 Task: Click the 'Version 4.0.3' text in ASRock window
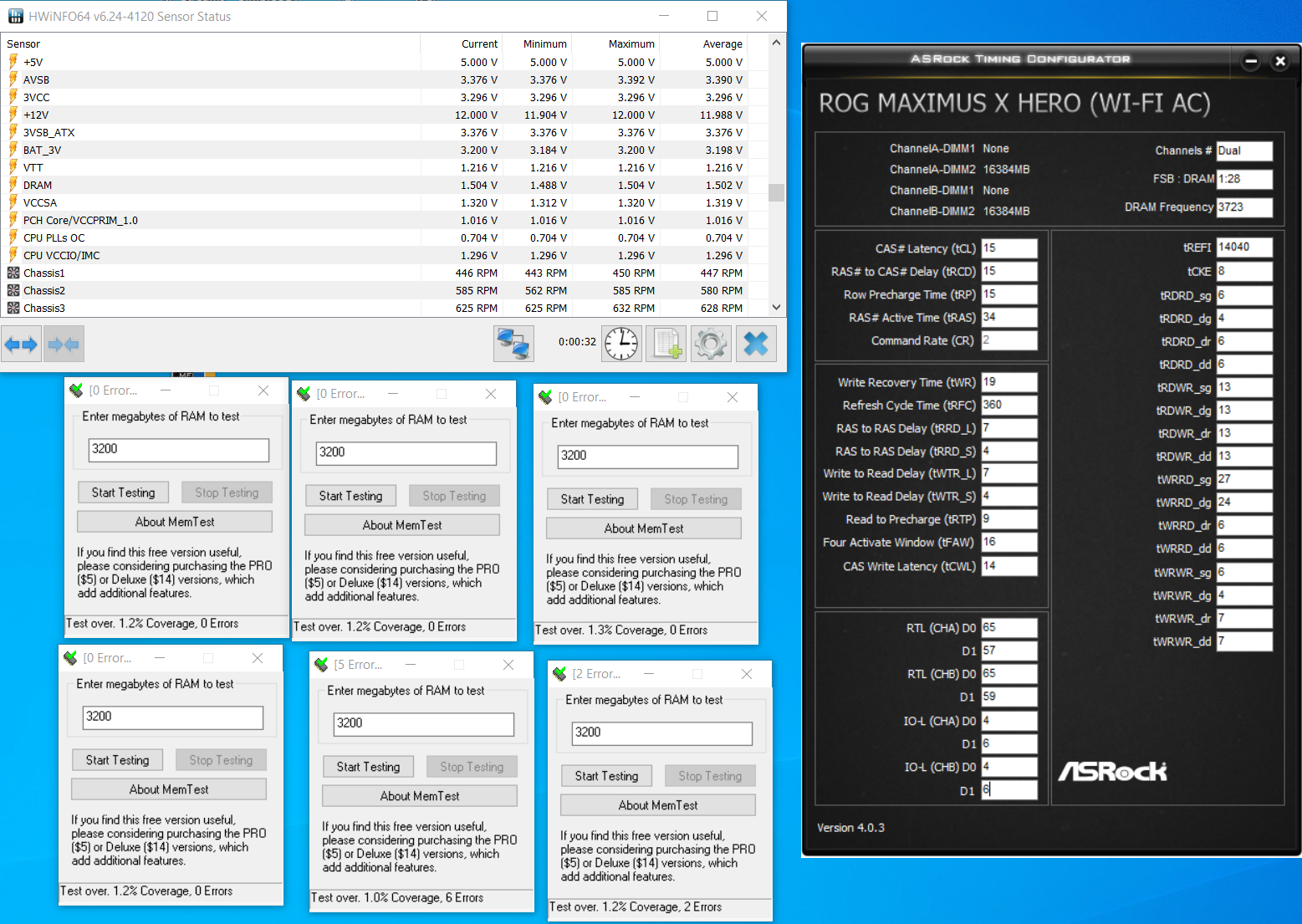850,828
